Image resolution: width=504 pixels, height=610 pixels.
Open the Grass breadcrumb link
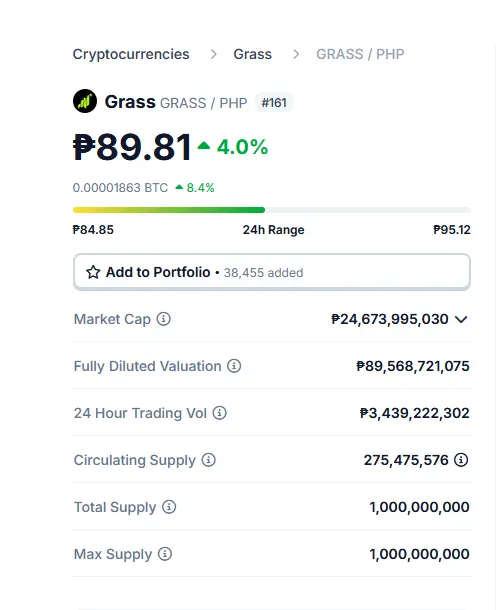click(x=252, y=54)
